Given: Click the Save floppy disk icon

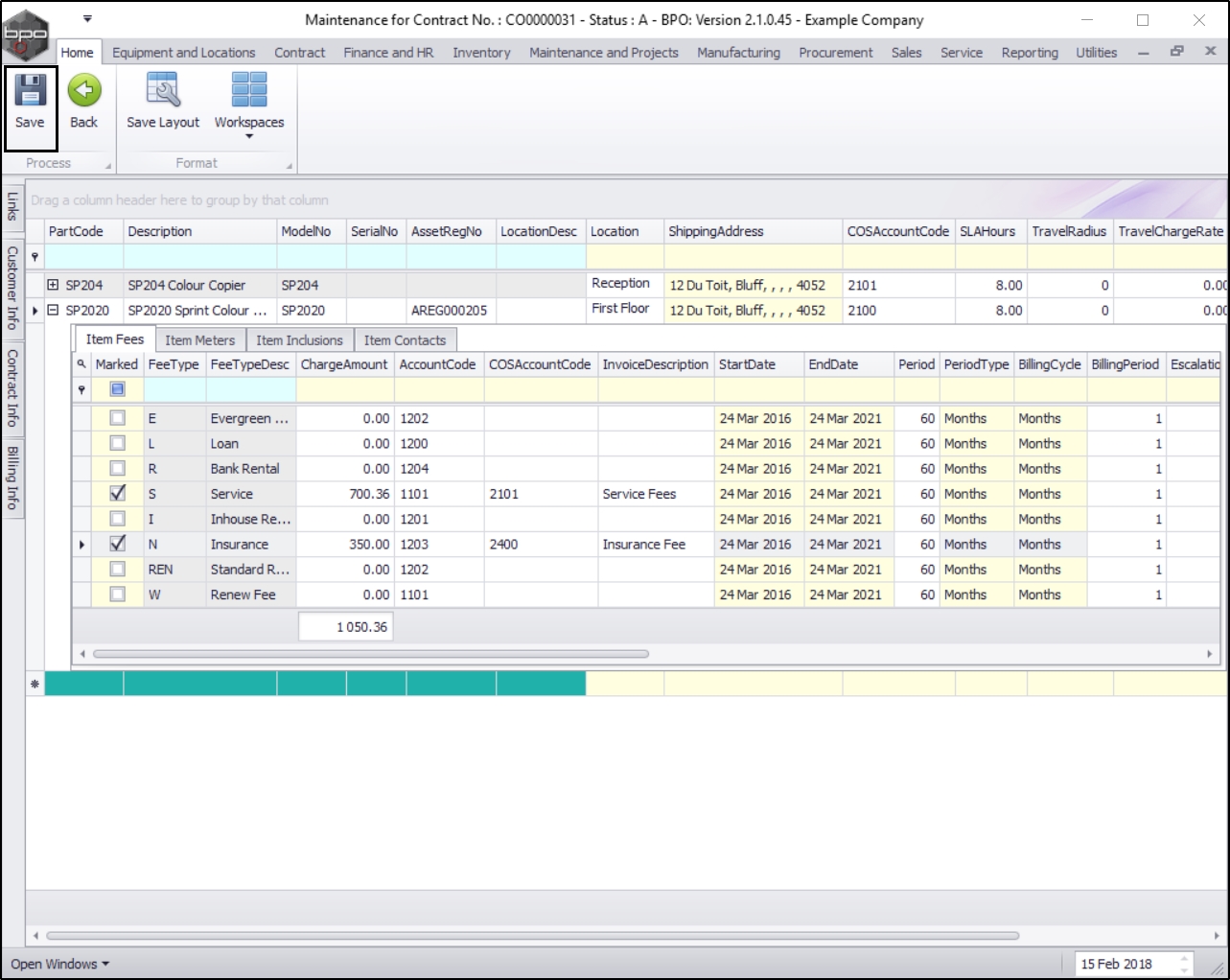Looking at the screenshot, I should click(30, 90).
